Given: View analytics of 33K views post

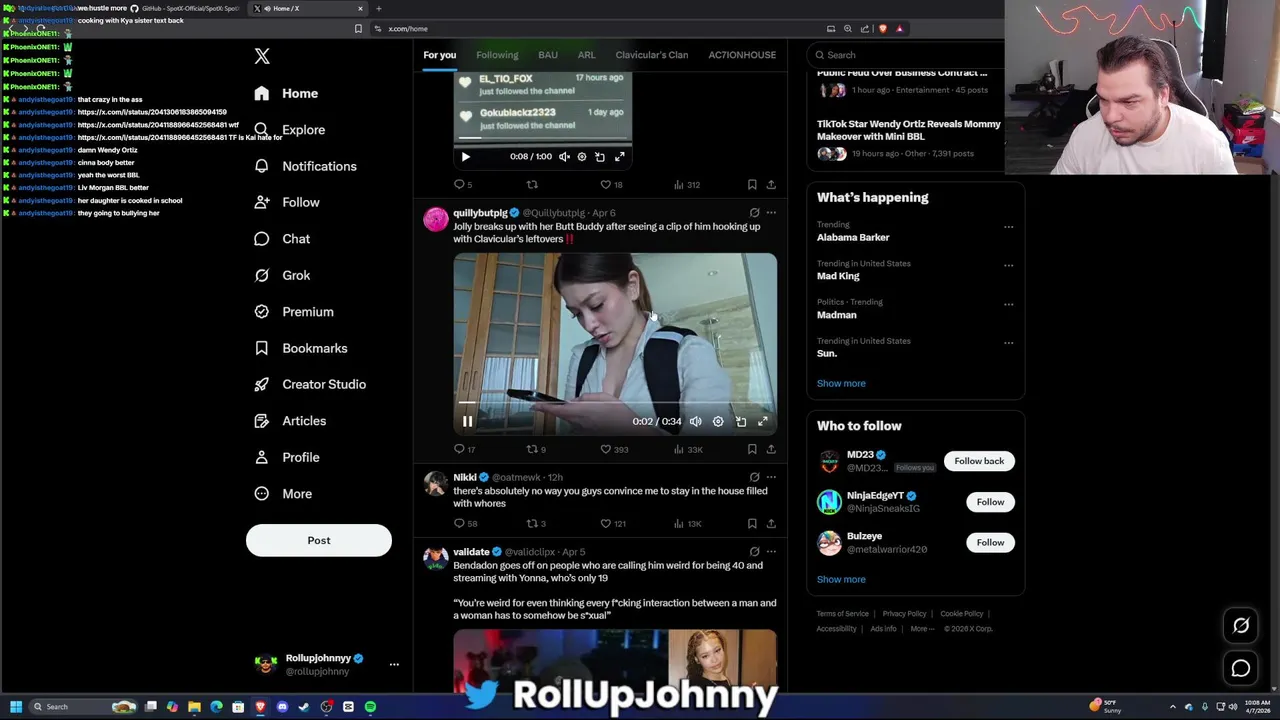Looking at the screenshot, I should pos(688,449).
